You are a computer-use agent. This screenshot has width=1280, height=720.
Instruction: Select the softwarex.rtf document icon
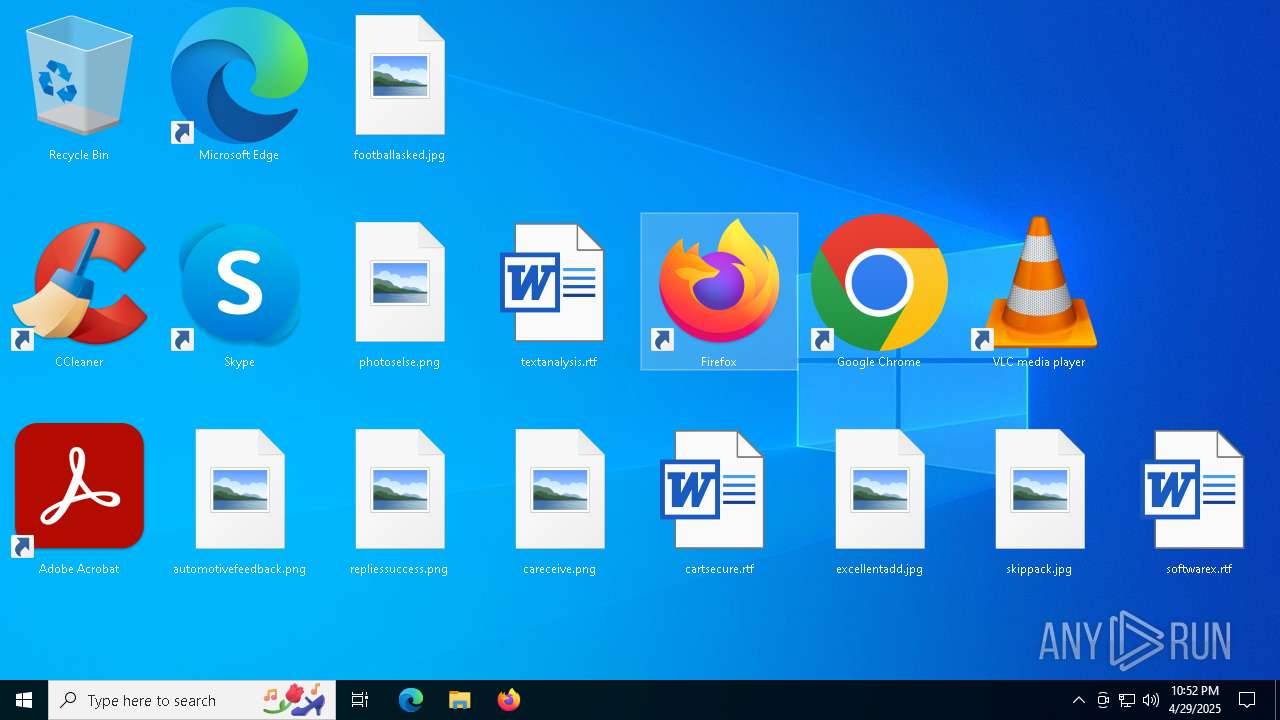click(1199, 501)
